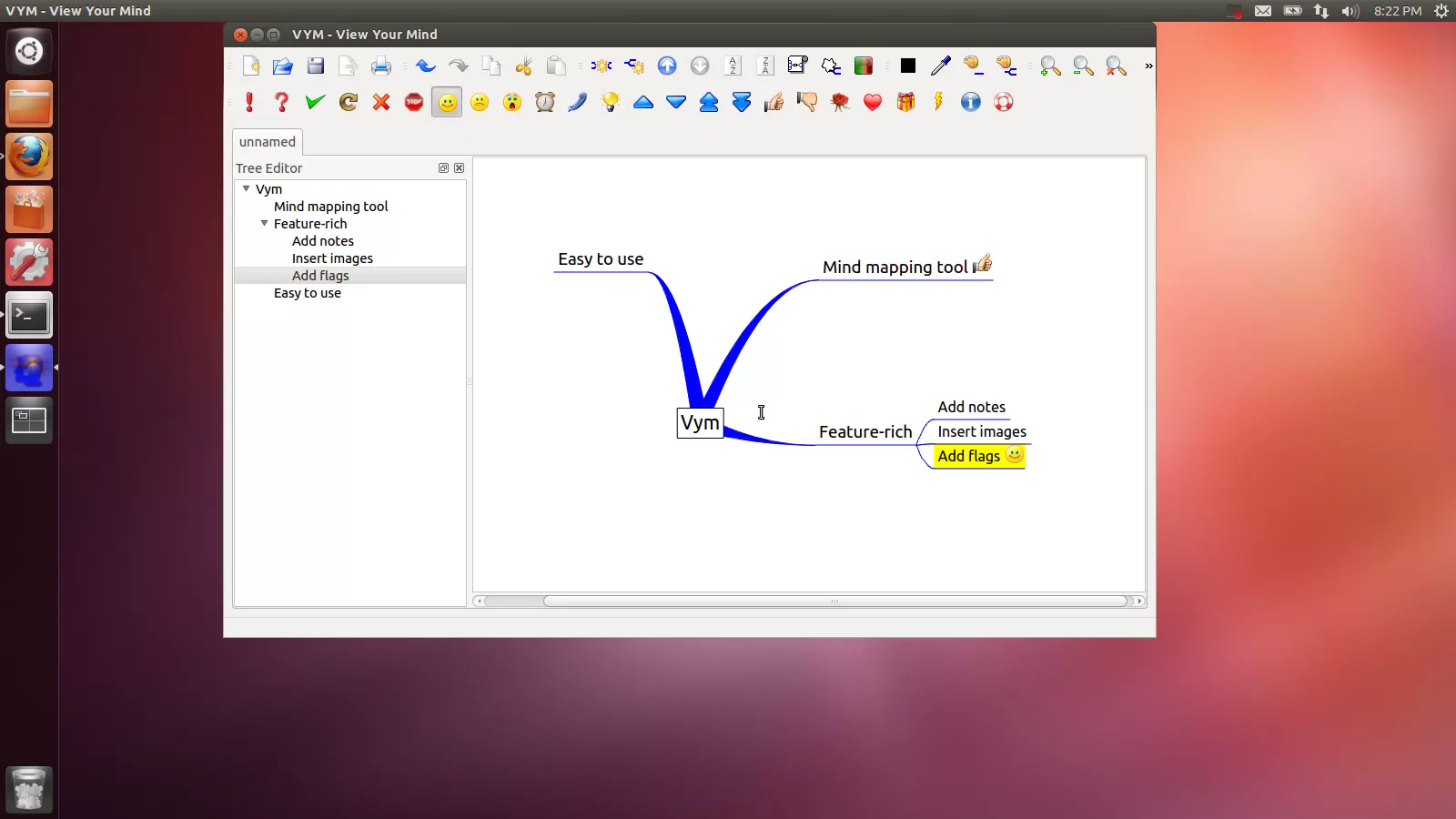Print the map with the printer icon
1456x819 pixels.
(381, 66)
